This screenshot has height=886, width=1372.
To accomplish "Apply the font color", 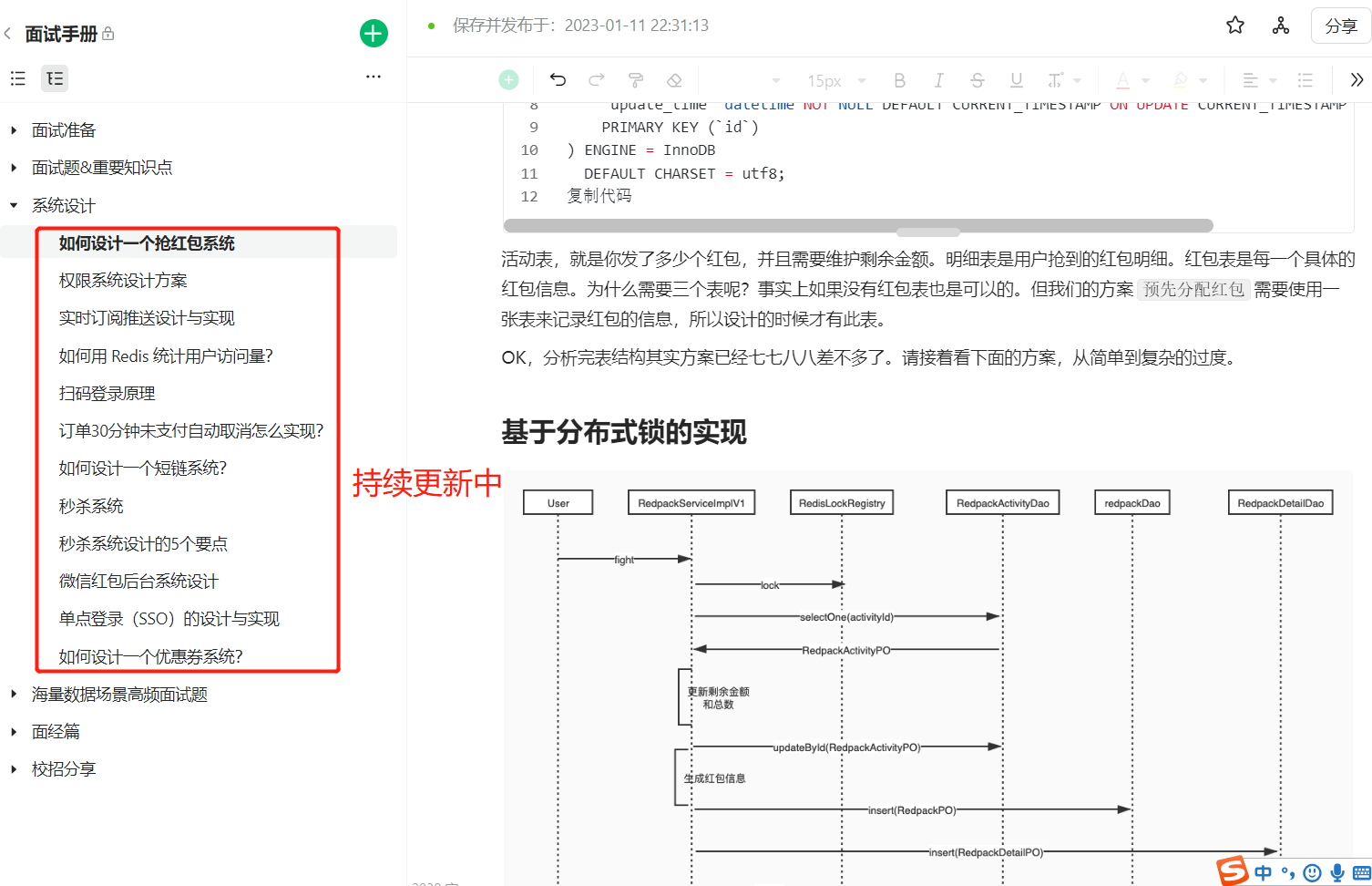I will coord(1123,80).
